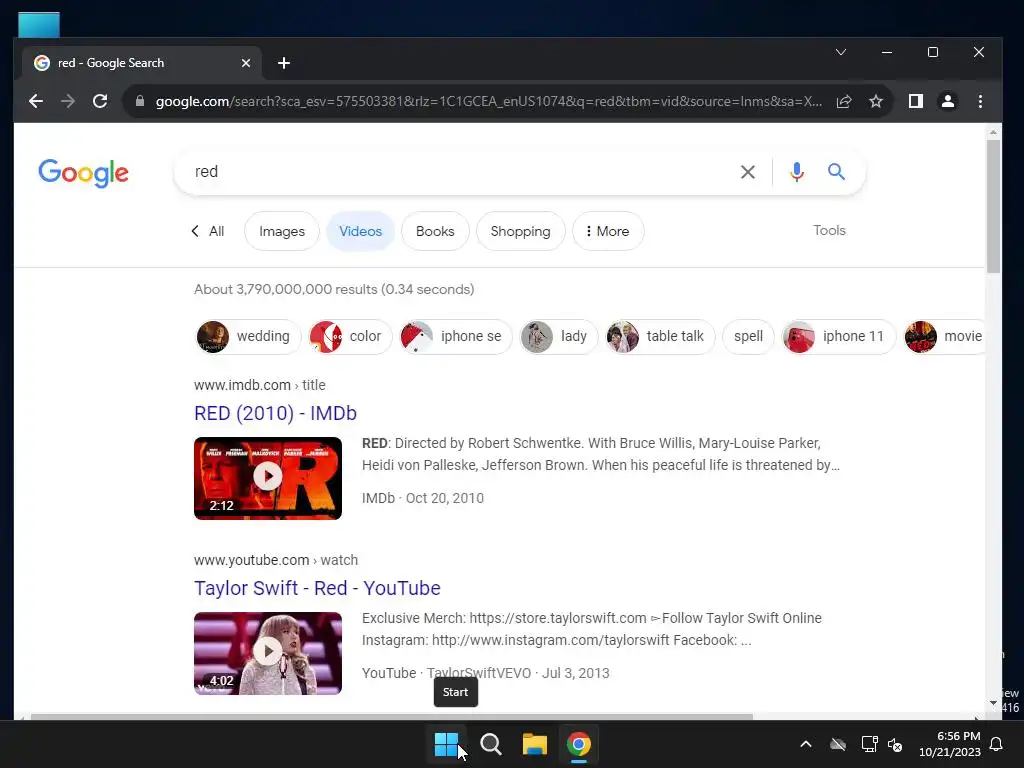Viewport: 1024px width, 768px height.
Task: Open the tab search chevron
Action: coord(841,52)
